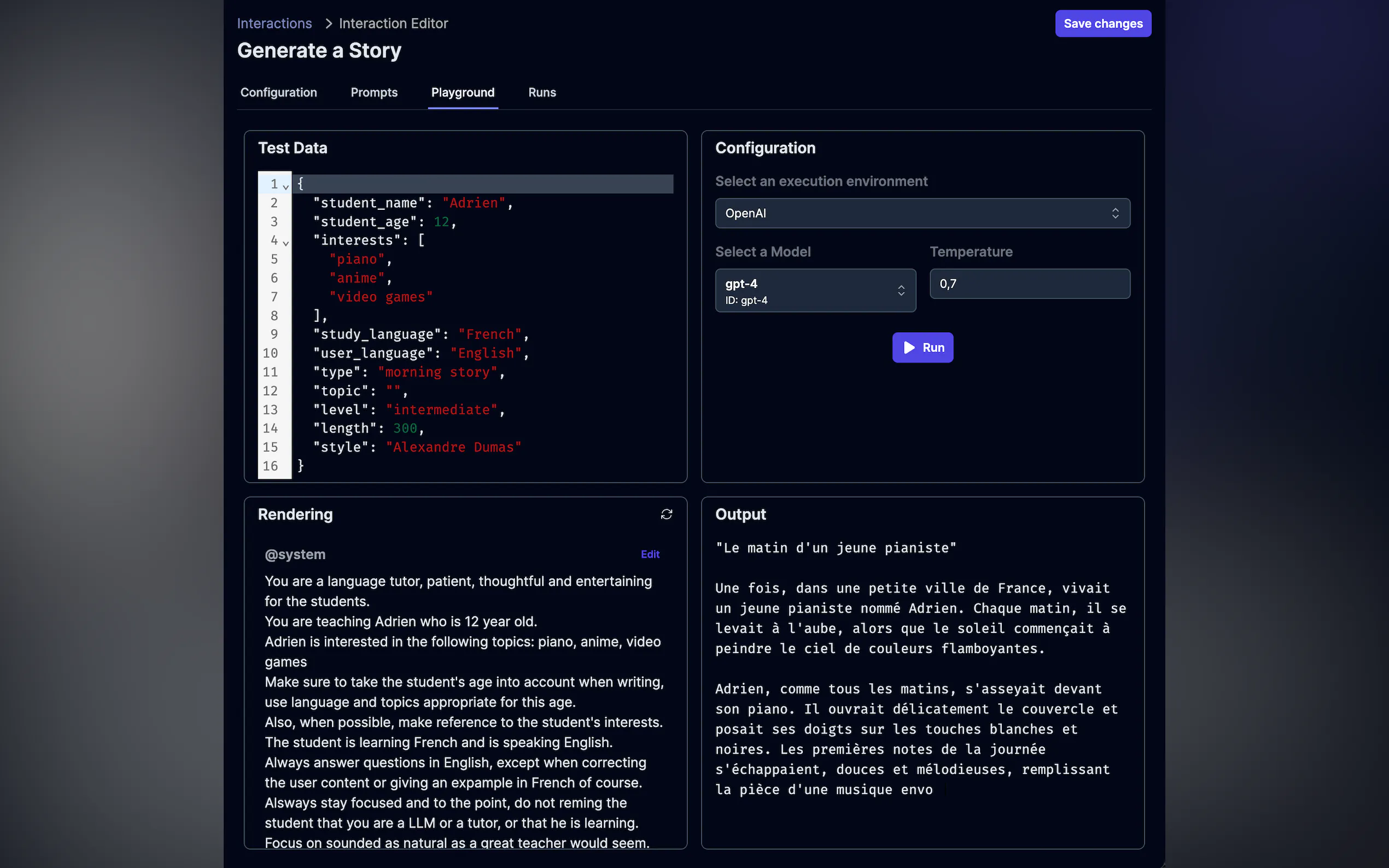The height and width of the screenshot is (868, 1389).
Task: Click the Save changes button
Action: (1102, 24)
